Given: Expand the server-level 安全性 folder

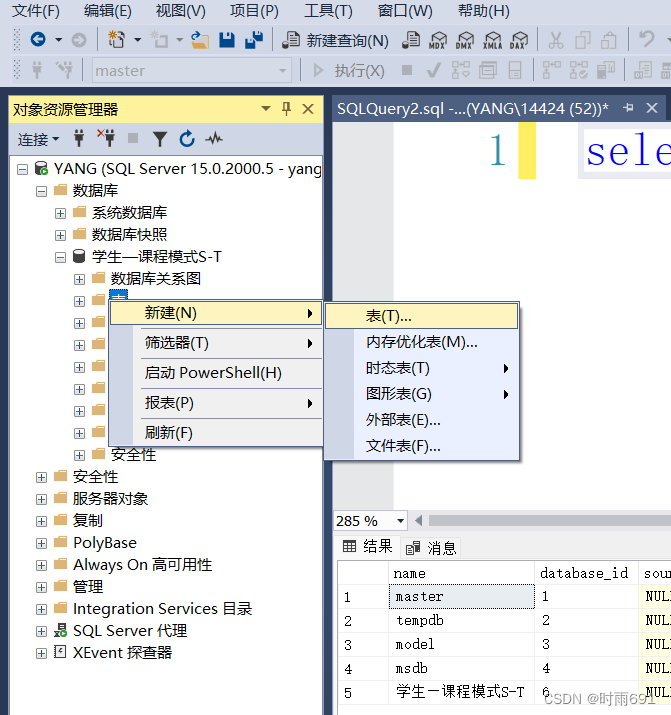Looking at the screenshot, I should point(41,477).
